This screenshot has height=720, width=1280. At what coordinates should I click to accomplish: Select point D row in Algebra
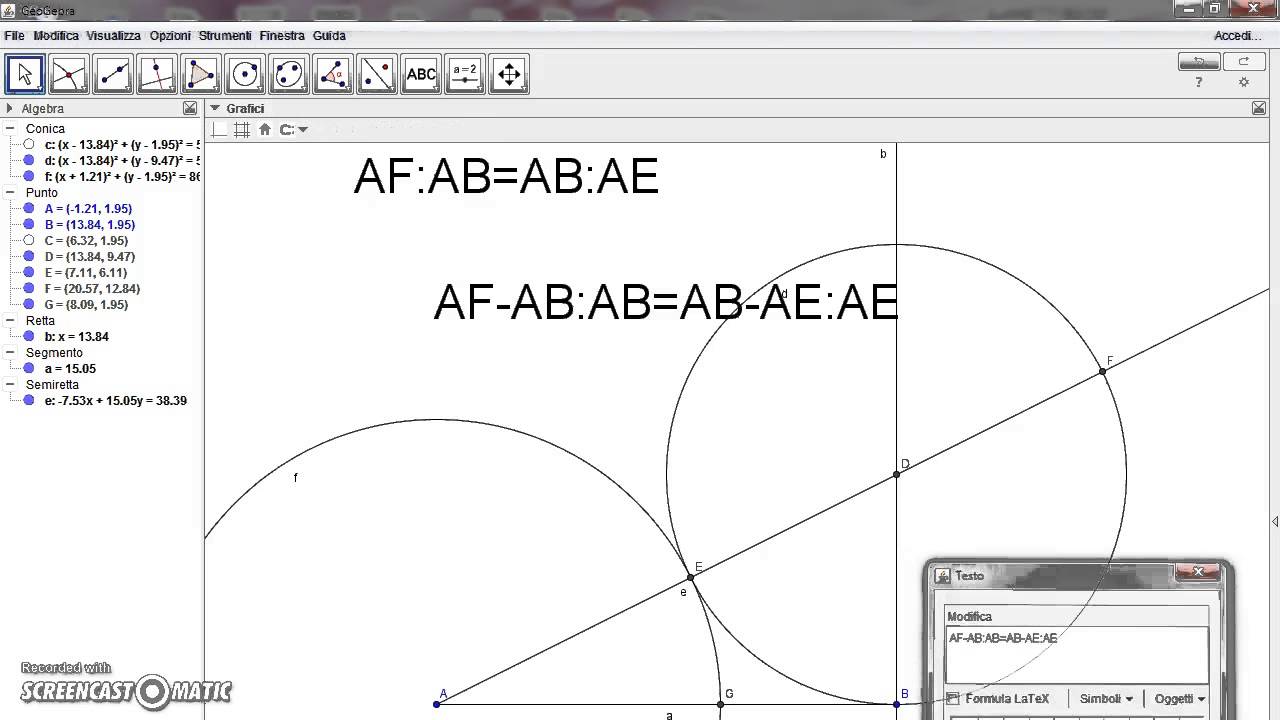point(90,256)
